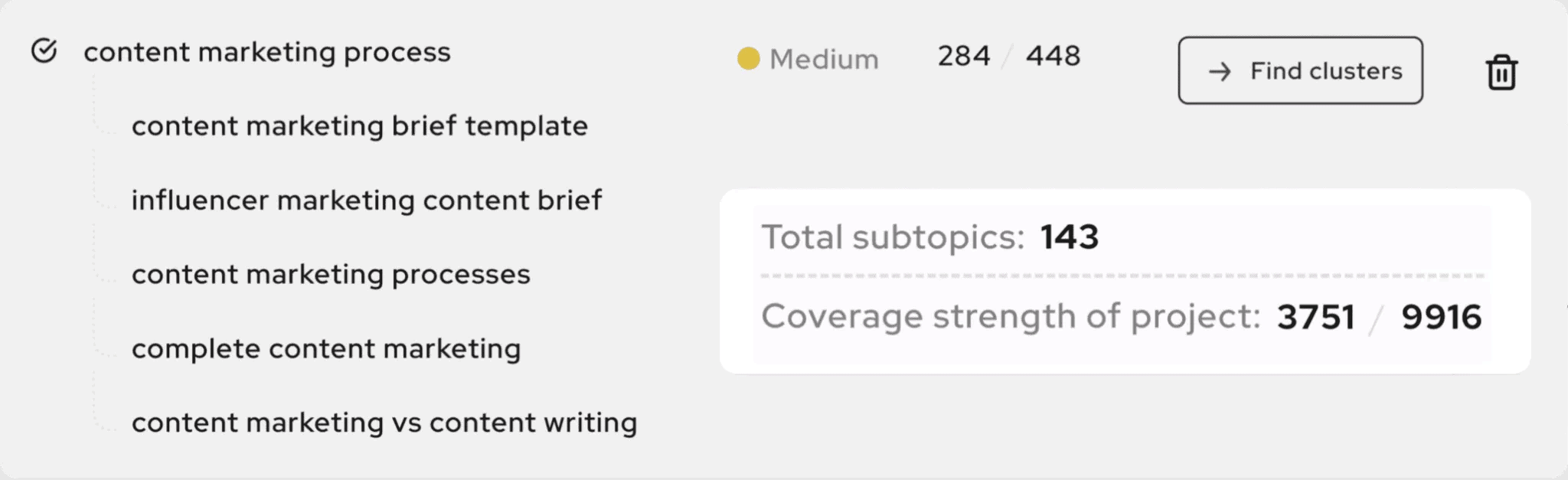Open content marketing brief template subtopic
1568x480 pixels.
coord(360,126)
